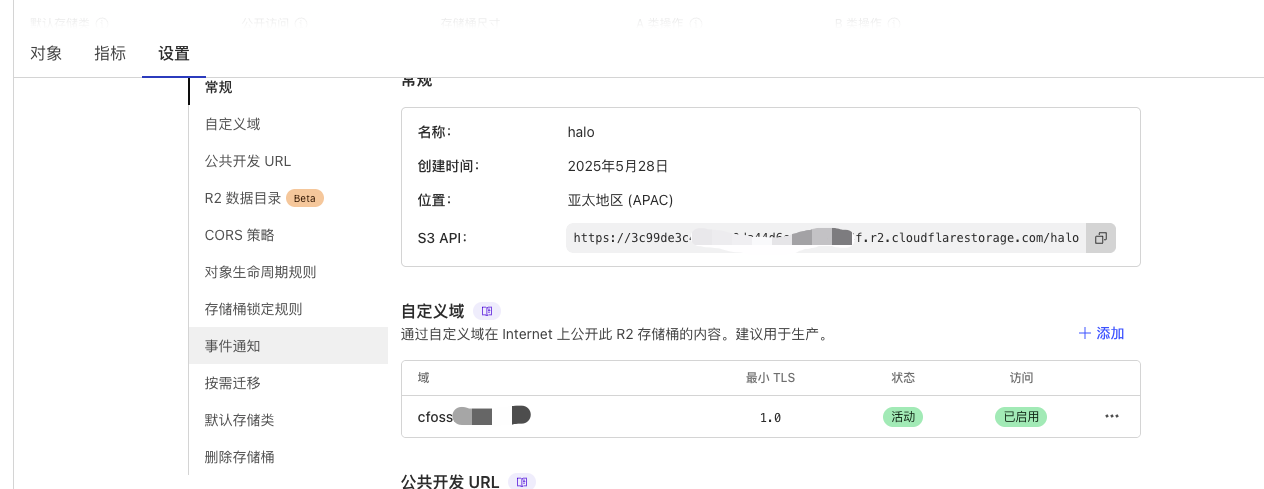The height and width of the screenshot is (489, 1264).
Task: Click the bucket name halo
Action: tap(581, 132)
